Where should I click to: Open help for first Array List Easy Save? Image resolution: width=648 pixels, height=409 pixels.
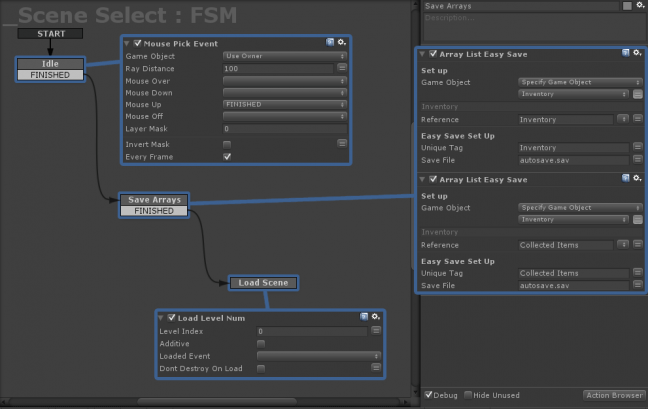626,53
